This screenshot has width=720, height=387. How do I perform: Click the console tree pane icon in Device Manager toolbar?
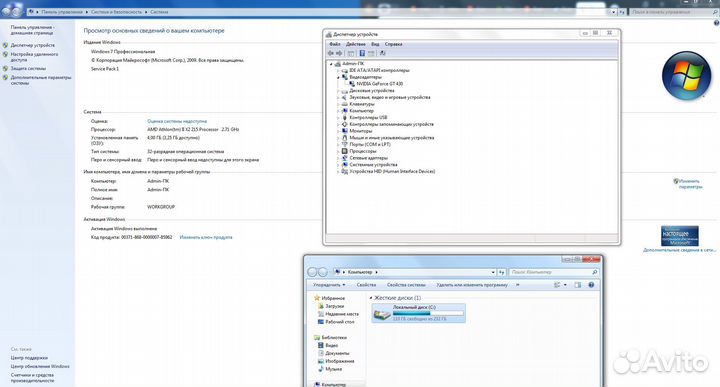[x=351, y=53]
